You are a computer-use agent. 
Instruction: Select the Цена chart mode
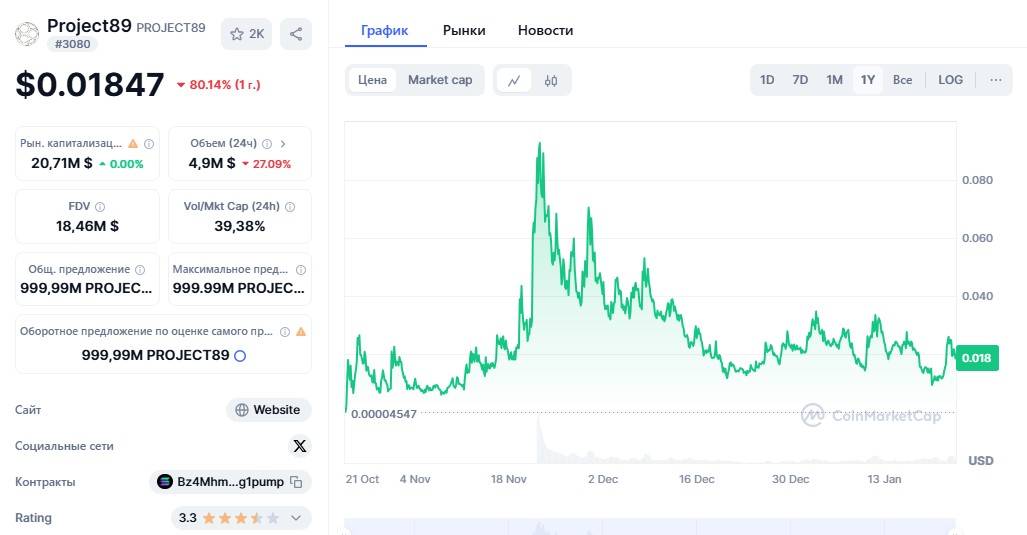372,80
